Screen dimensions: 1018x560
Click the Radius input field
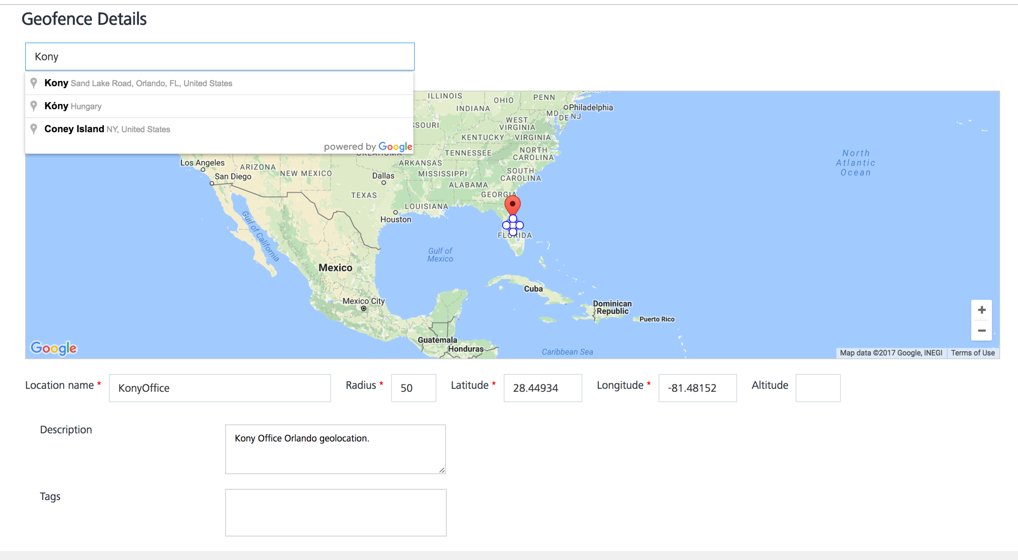413,388
